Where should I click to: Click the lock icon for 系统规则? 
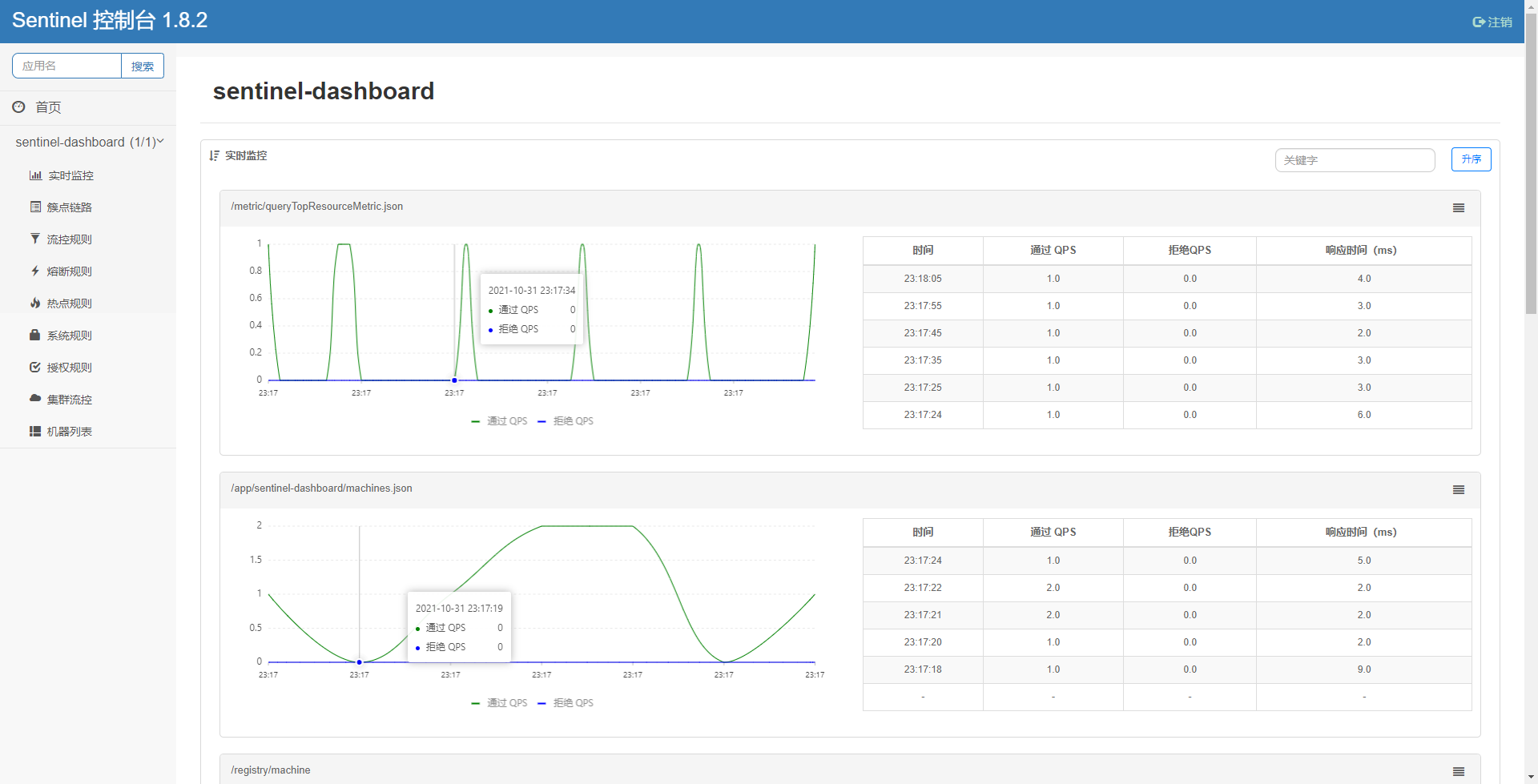(x=34, y=335)
